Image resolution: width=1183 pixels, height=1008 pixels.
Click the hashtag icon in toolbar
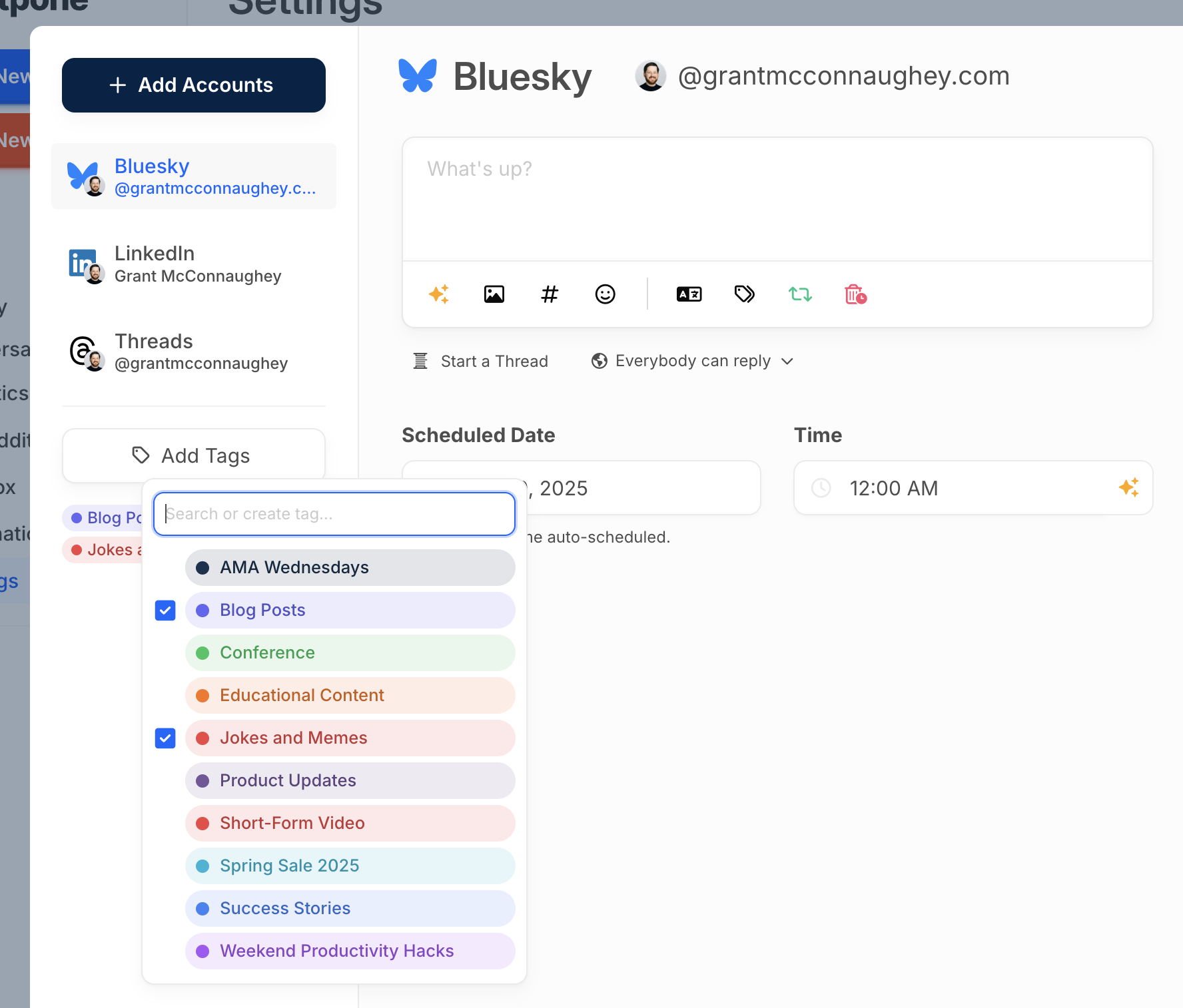click(x=550, y=294)
